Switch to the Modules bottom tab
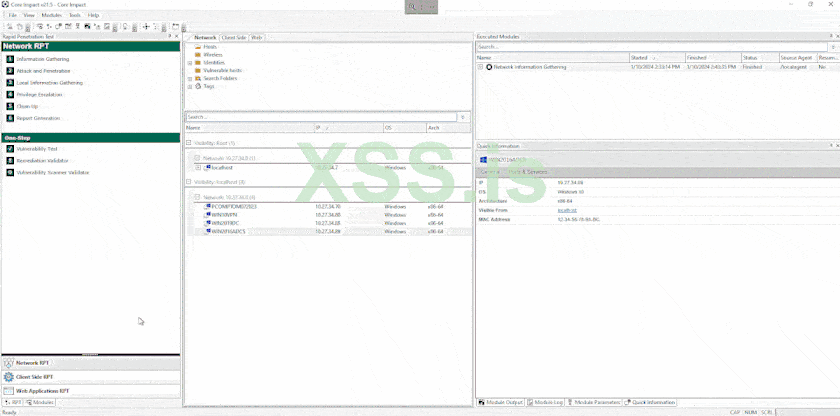The height and width of the screenshot is (416, 840). click(x=40, y=402)
